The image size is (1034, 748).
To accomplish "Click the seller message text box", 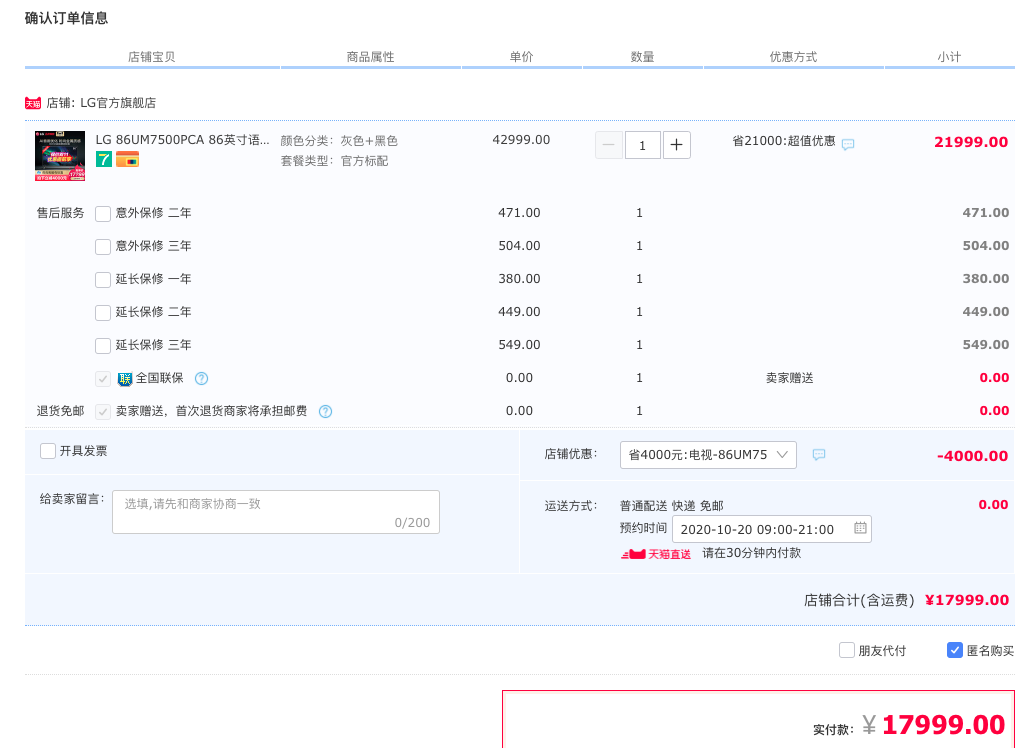I will pos(276,512).
